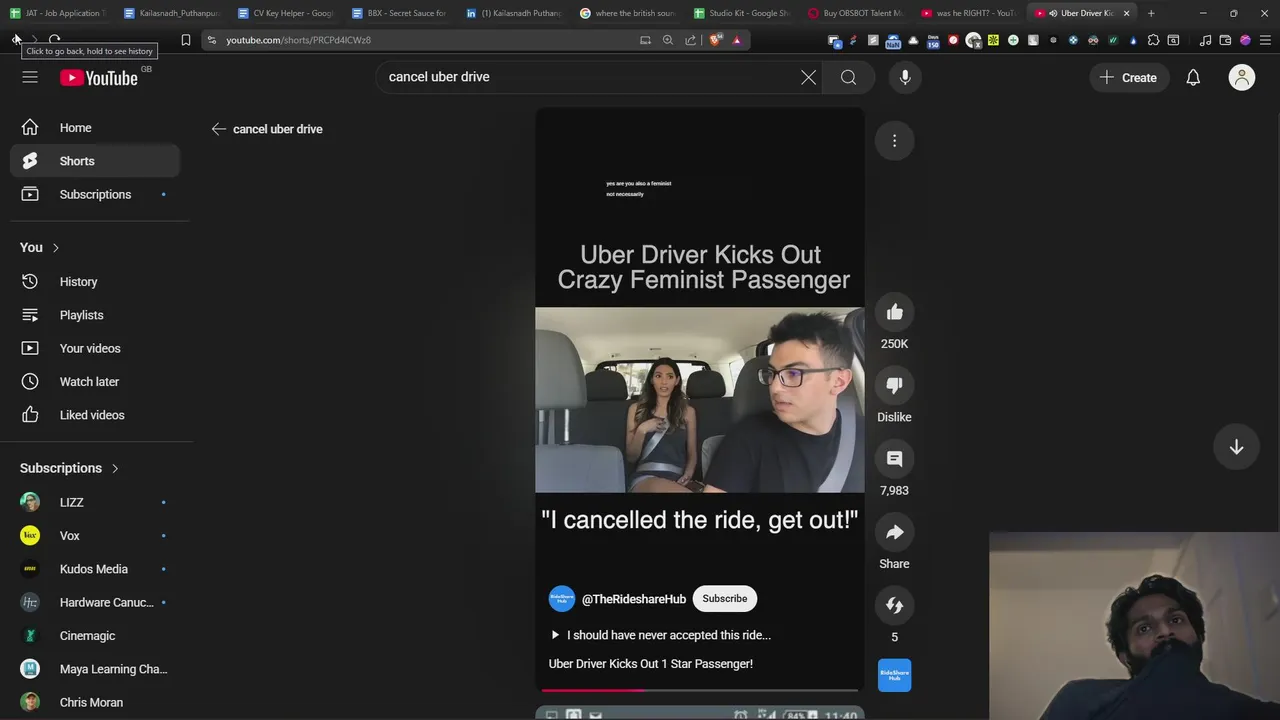
Task: Share the short via arrow icon
Action: coord(894,532)
